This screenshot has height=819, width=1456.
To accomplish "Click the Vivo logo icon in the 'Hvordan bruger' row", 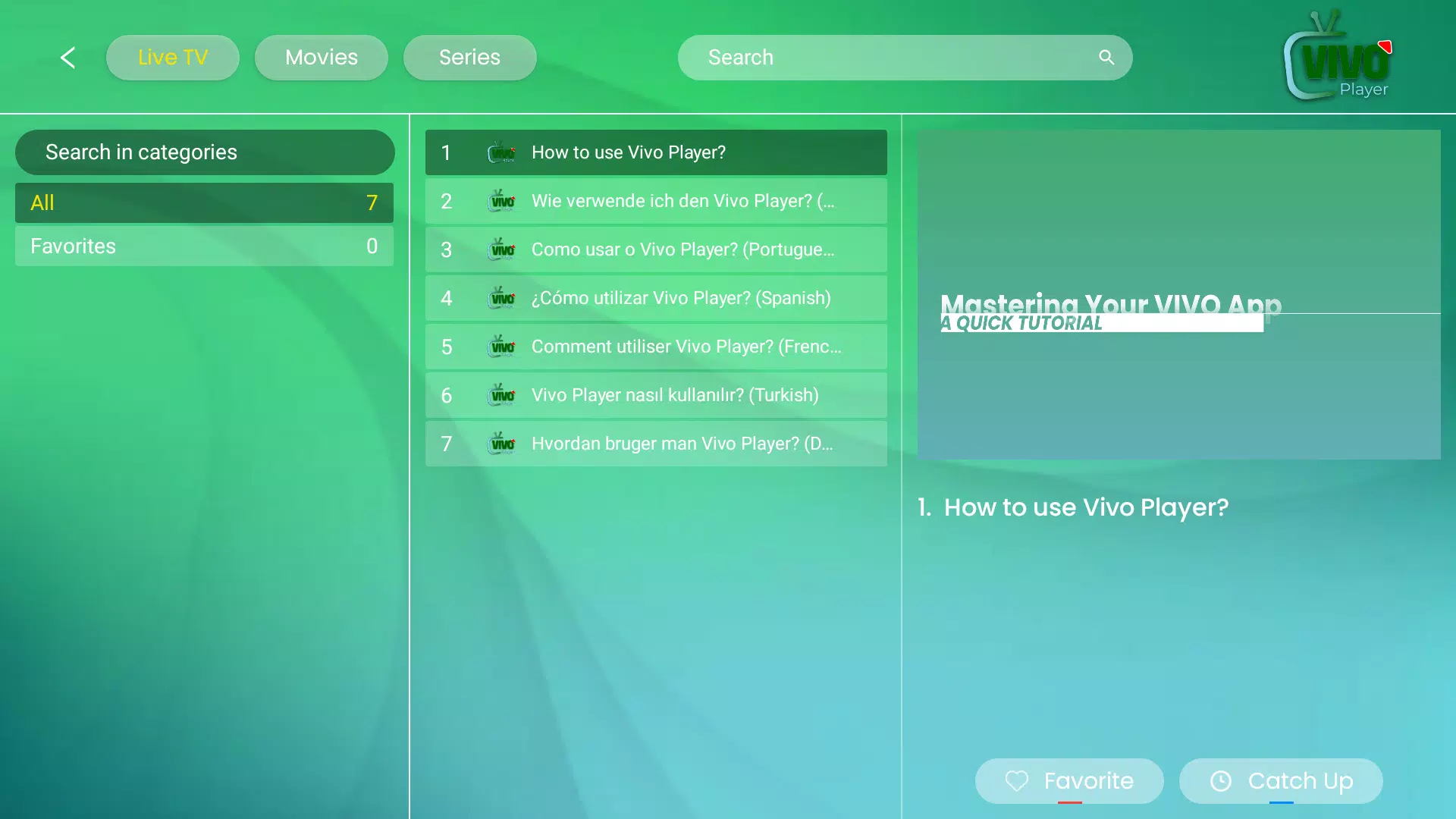I will click(501, 444).
